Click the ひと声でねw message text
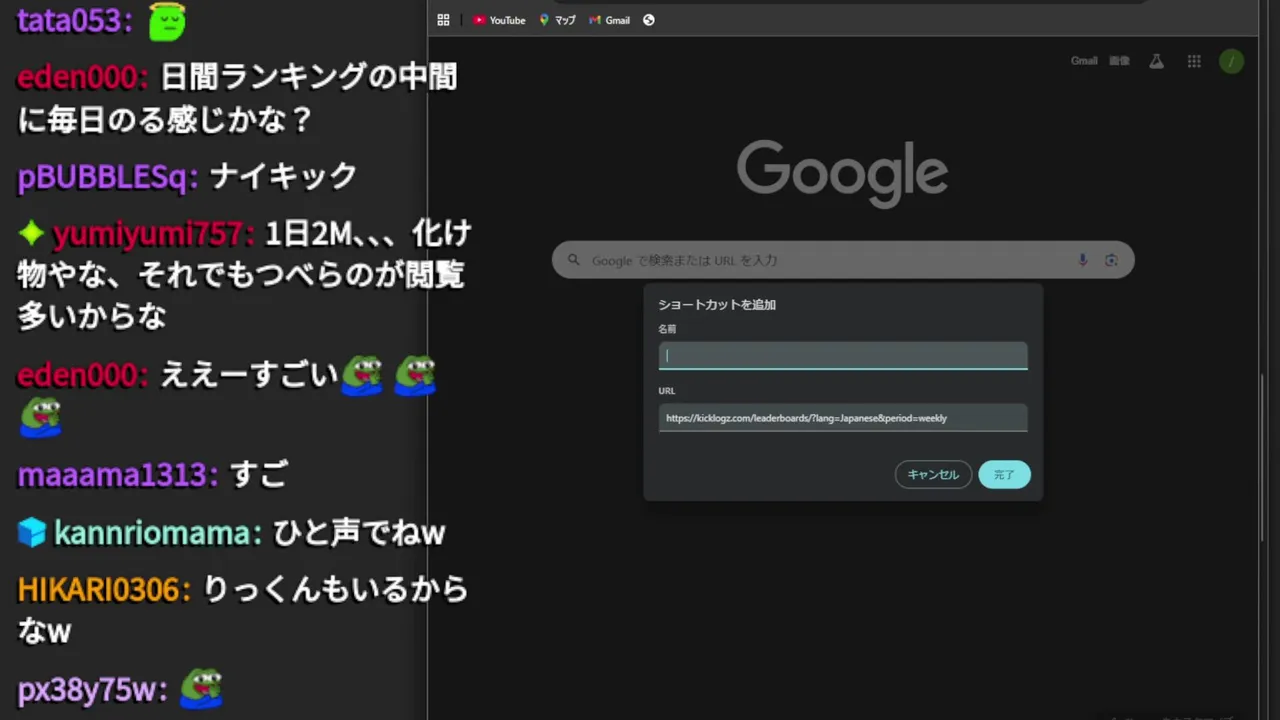This screenshot has height=720, width=1280. click(358, 533)
